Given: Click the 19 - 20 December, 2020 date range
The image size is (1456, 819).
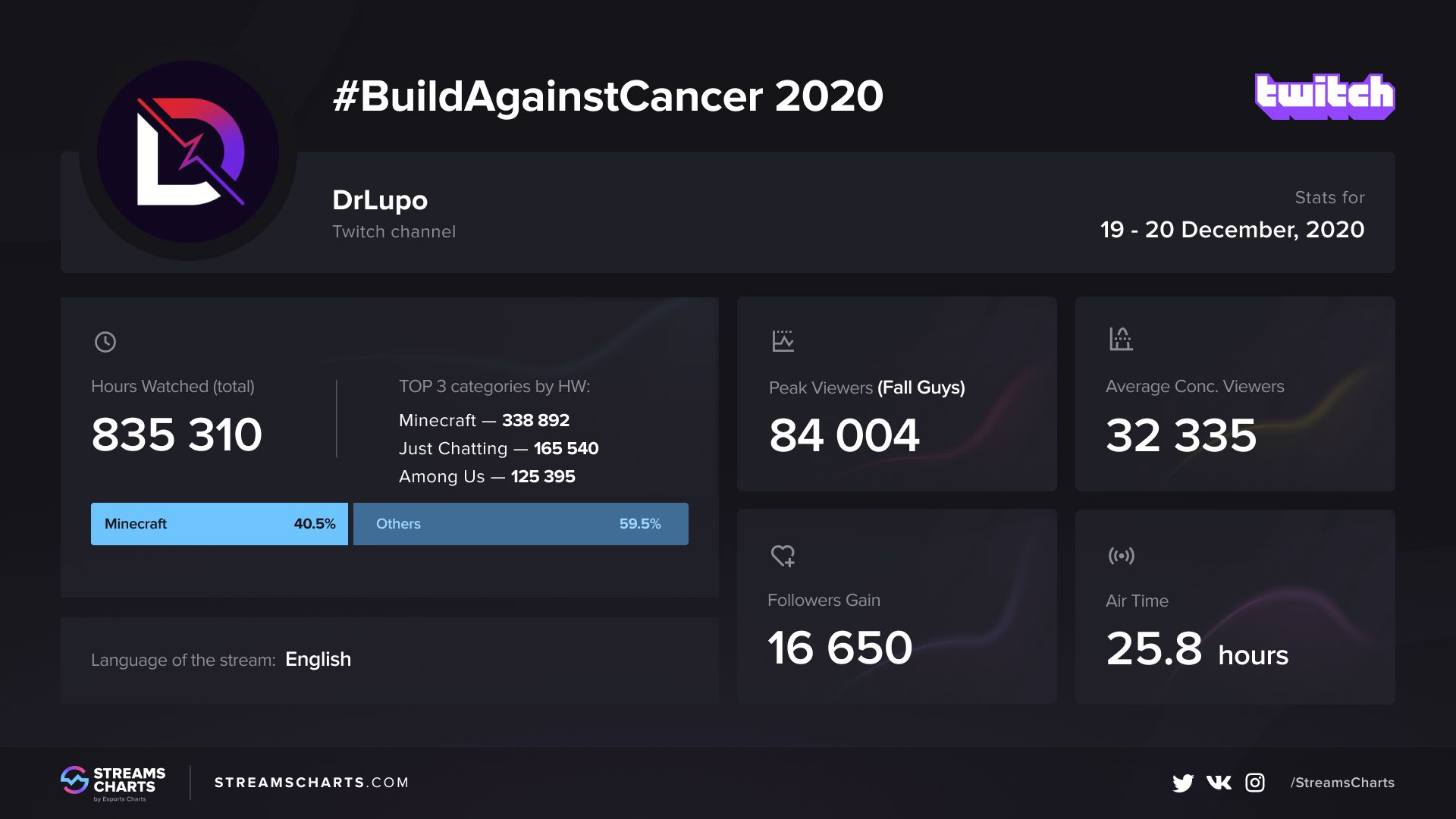Looking at the screenshot, I should (x=1232, y=229).
